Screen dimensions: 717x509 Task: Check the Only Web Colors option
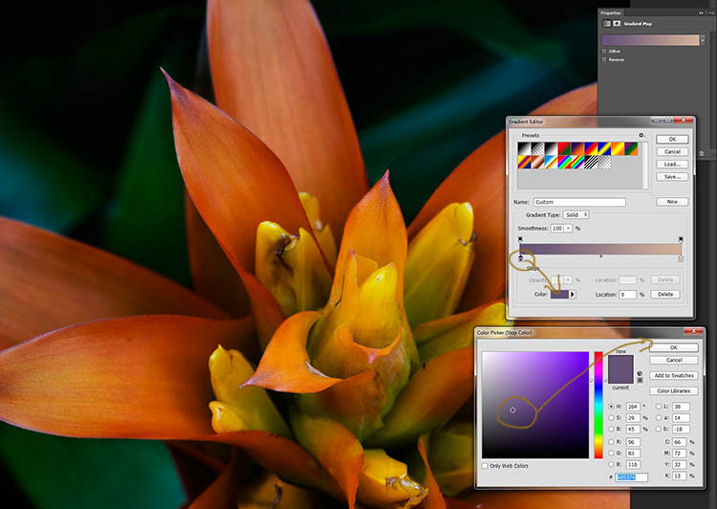click(x=485, y=466)
